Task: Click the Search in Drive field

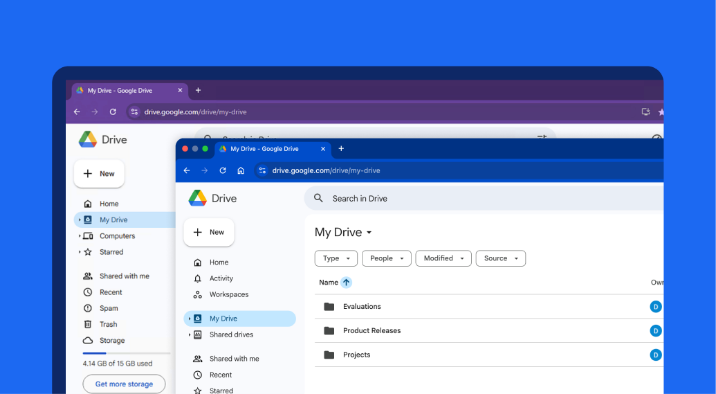Action: 484,198
